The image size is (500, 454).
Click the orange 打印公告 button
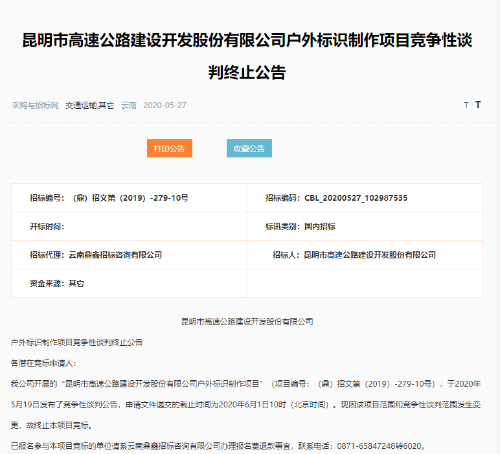[169, 148]
